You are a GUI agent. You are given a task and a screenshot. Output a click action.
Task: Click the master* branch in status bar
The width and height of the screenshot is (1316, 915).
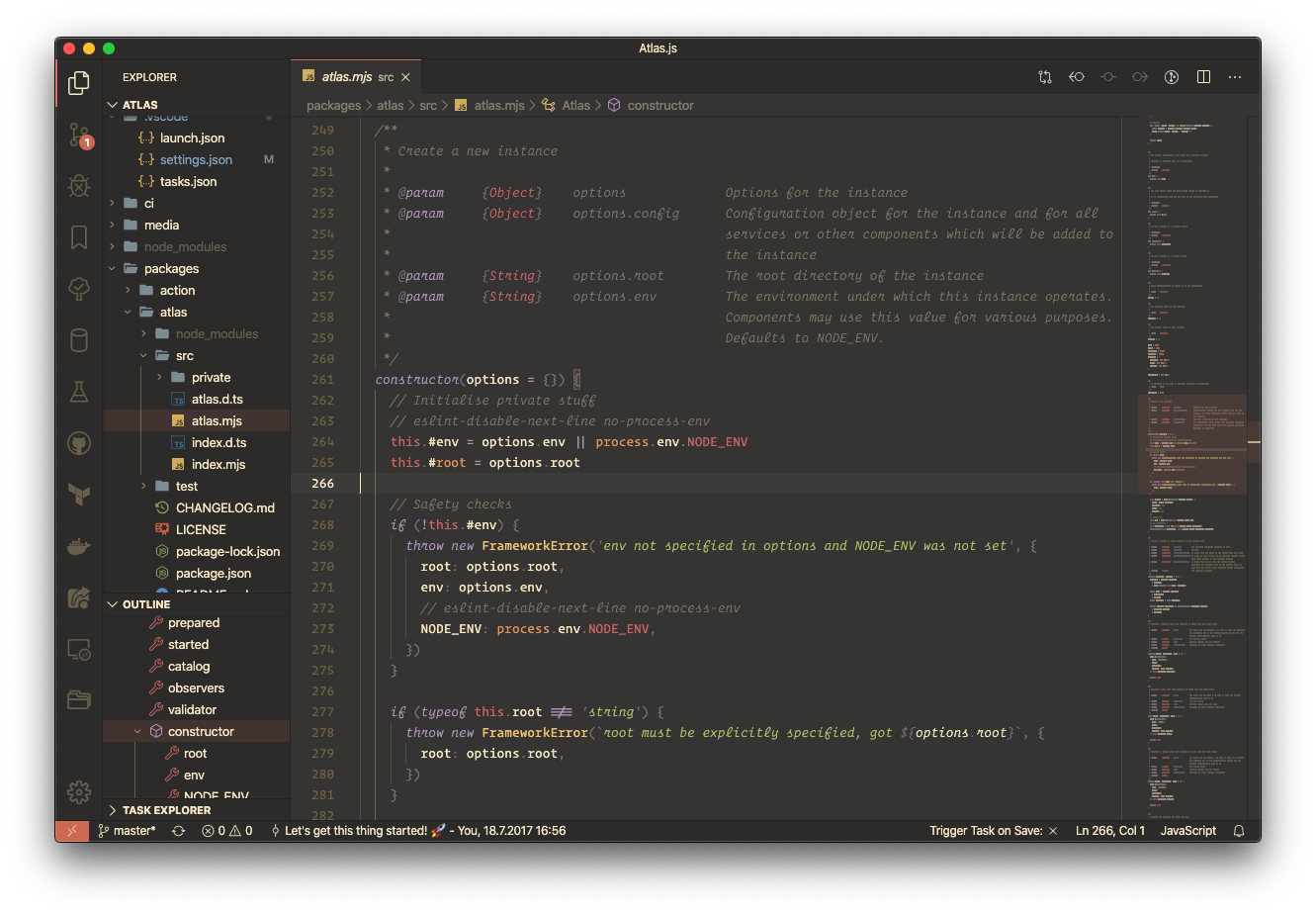coord(128,831)
